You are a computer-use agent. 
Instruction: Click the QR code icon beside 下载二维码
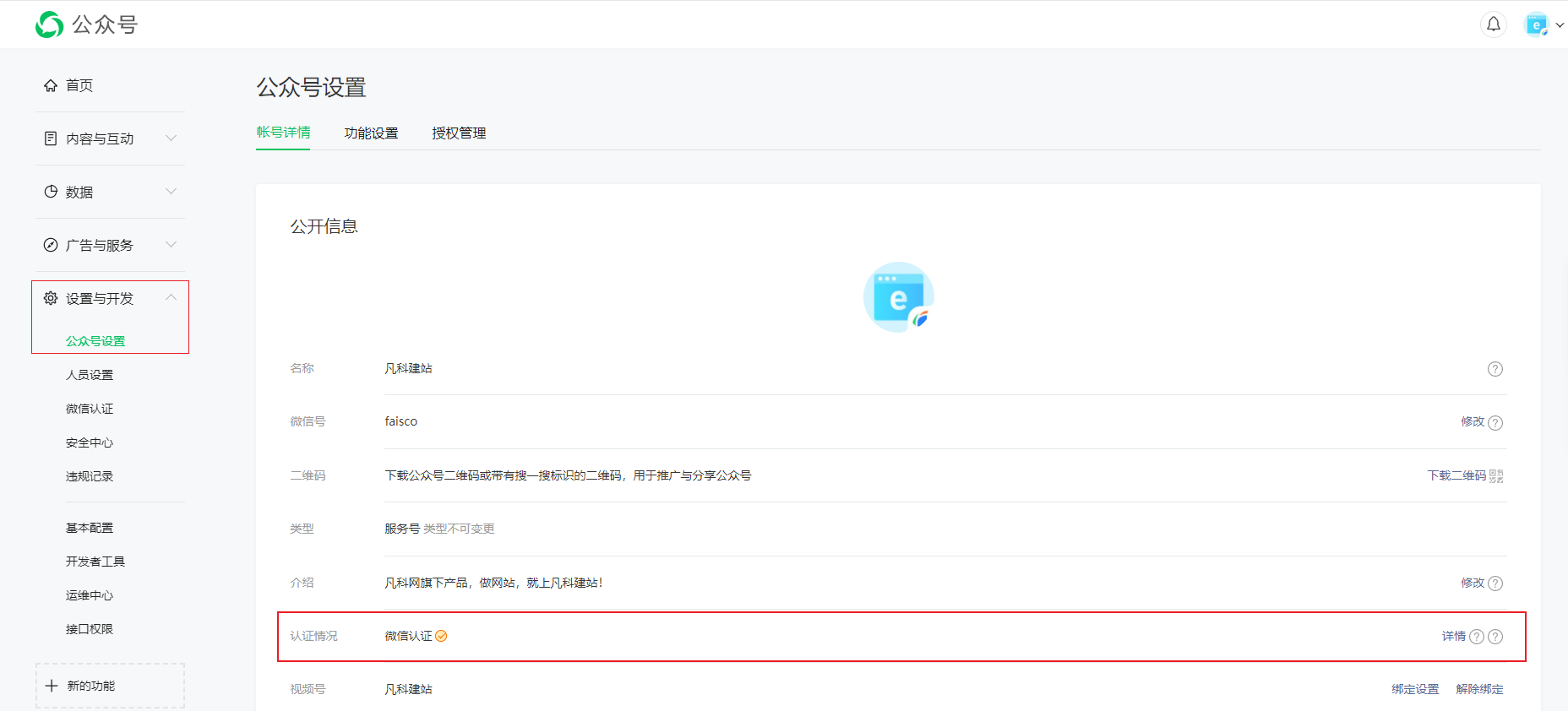[1496, 476]
